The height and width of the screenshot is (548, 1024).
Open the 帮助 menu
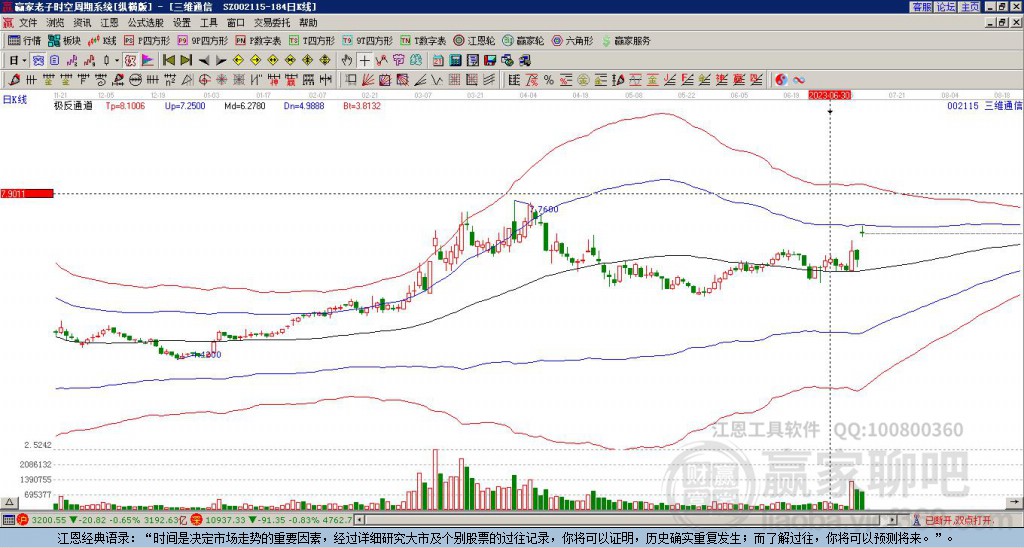tap(308, 23)
